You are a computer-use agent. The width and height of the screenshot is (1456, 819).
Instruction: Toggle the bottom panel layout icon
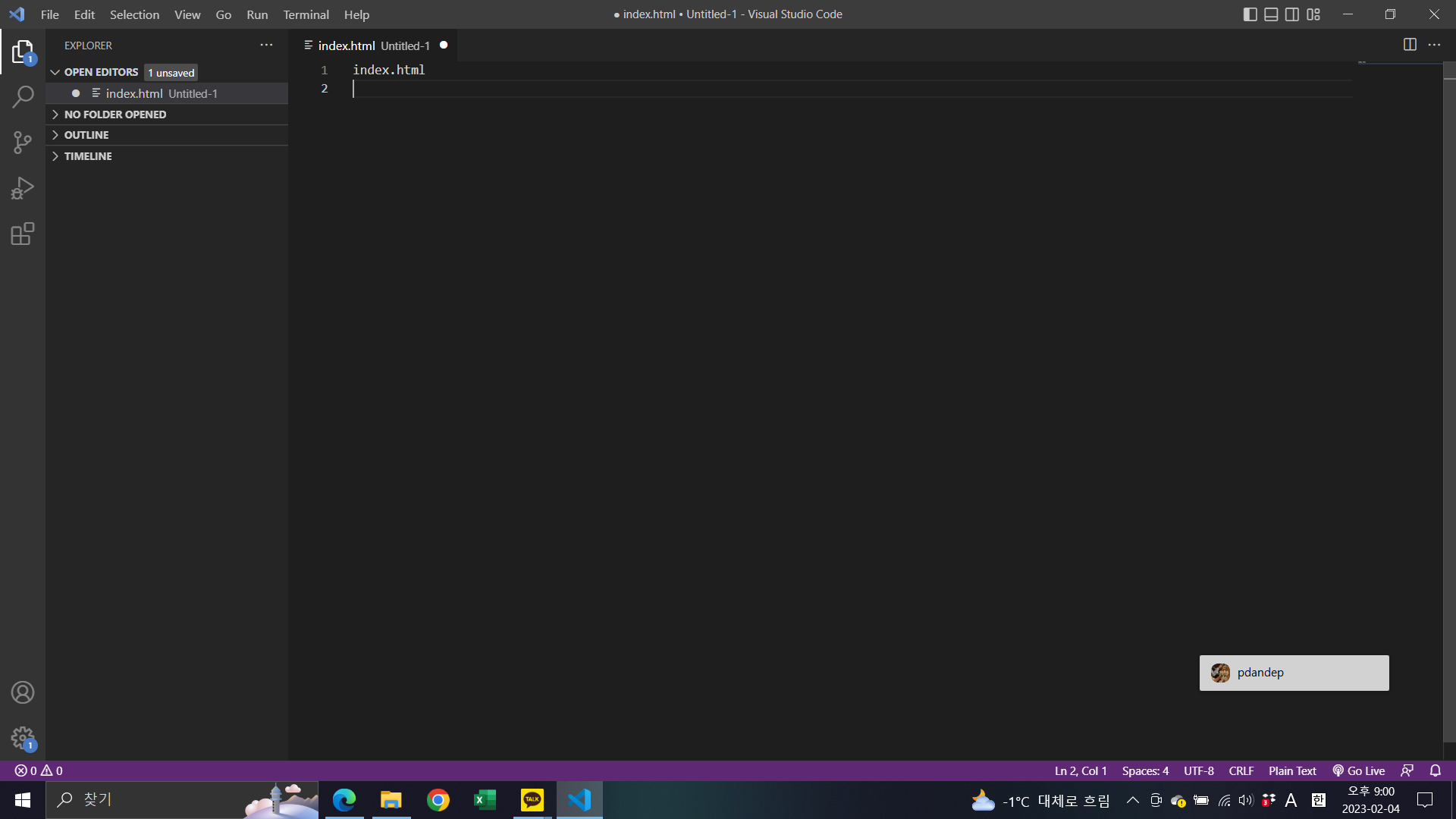tap(1271, 14)
